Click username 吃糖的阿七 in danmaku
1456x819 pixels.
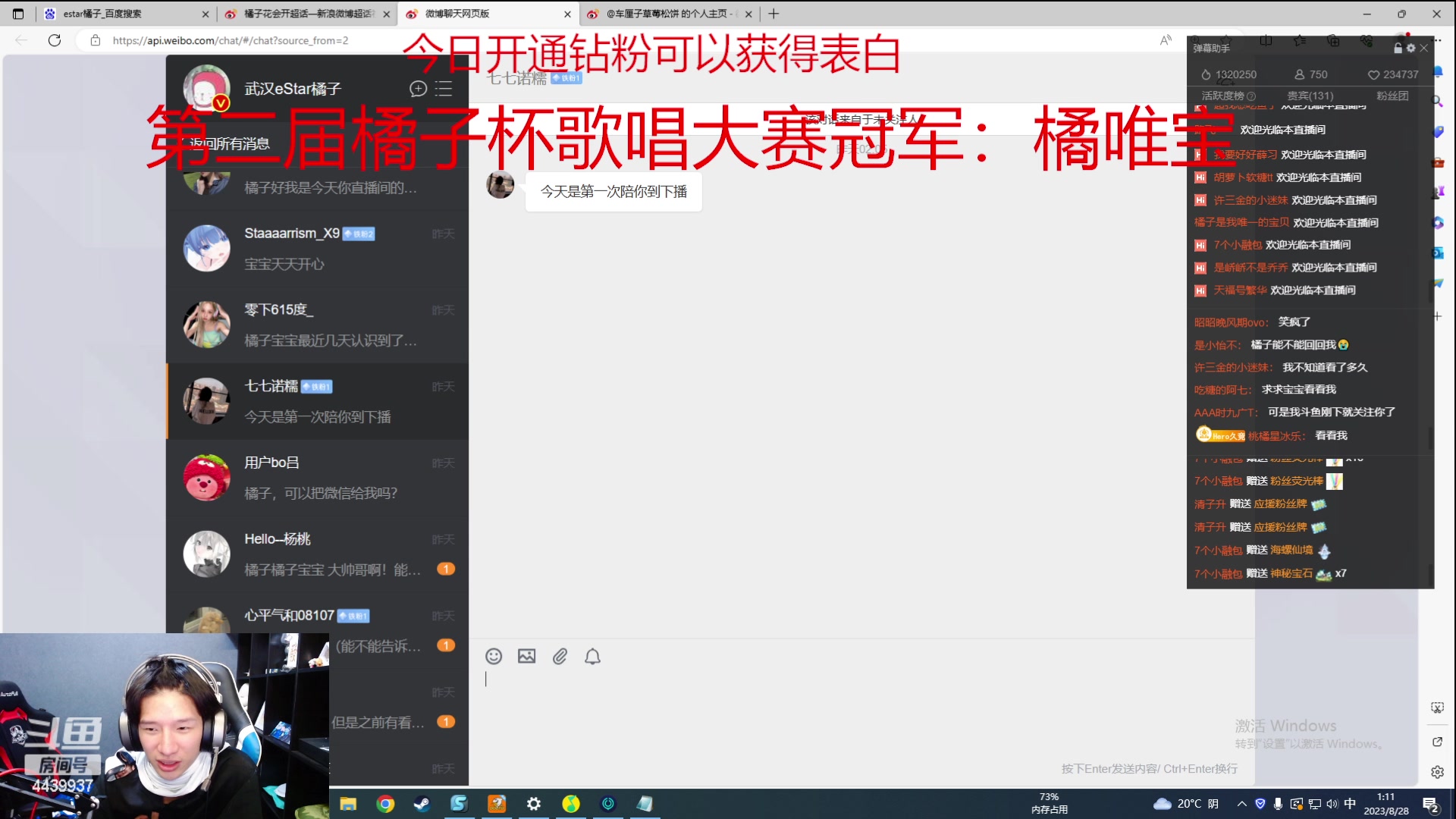pos(1222,390)
